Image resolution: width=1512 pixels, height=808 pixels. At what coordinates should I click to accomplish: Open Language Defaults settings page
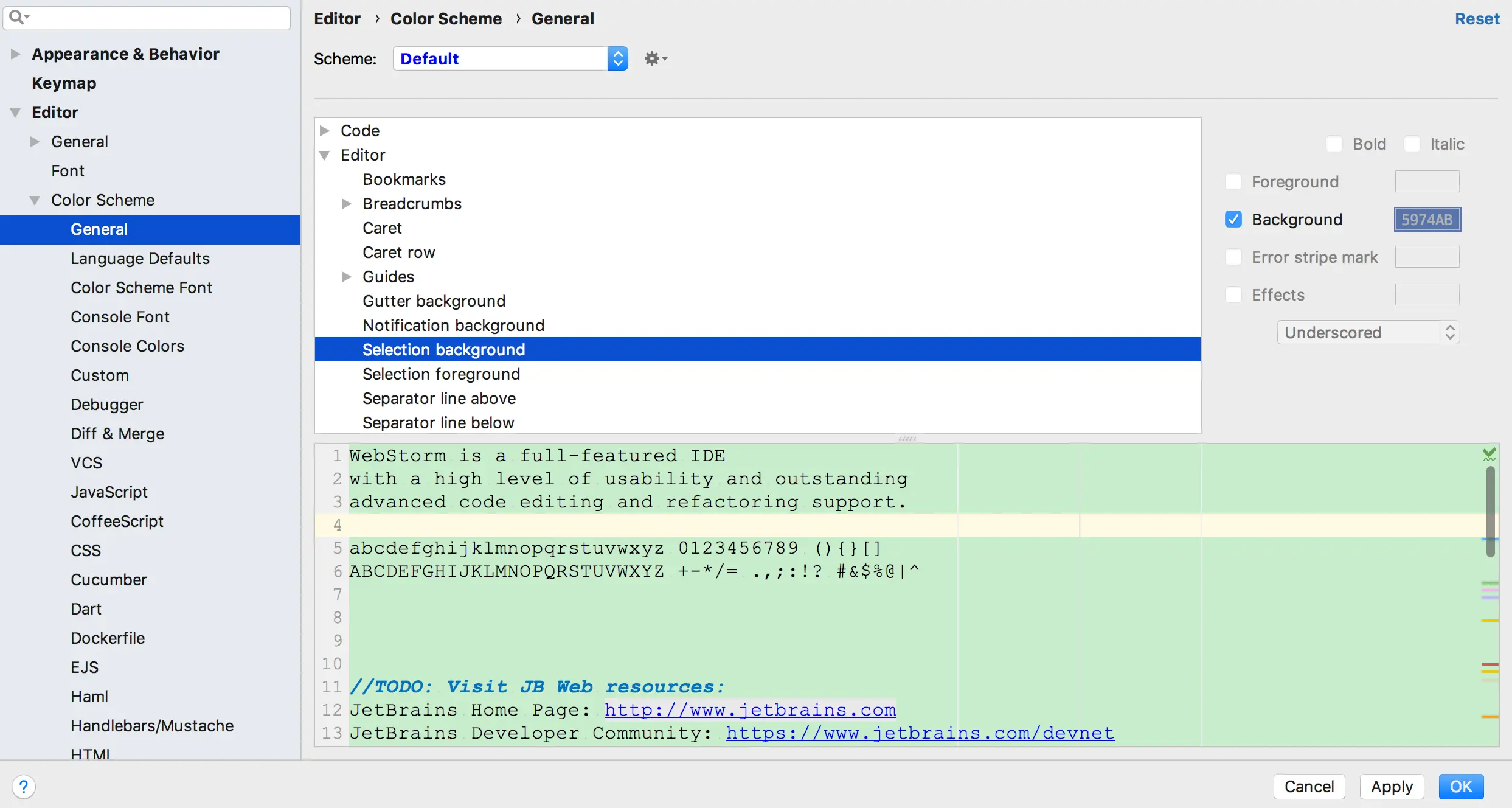(140, 259)
